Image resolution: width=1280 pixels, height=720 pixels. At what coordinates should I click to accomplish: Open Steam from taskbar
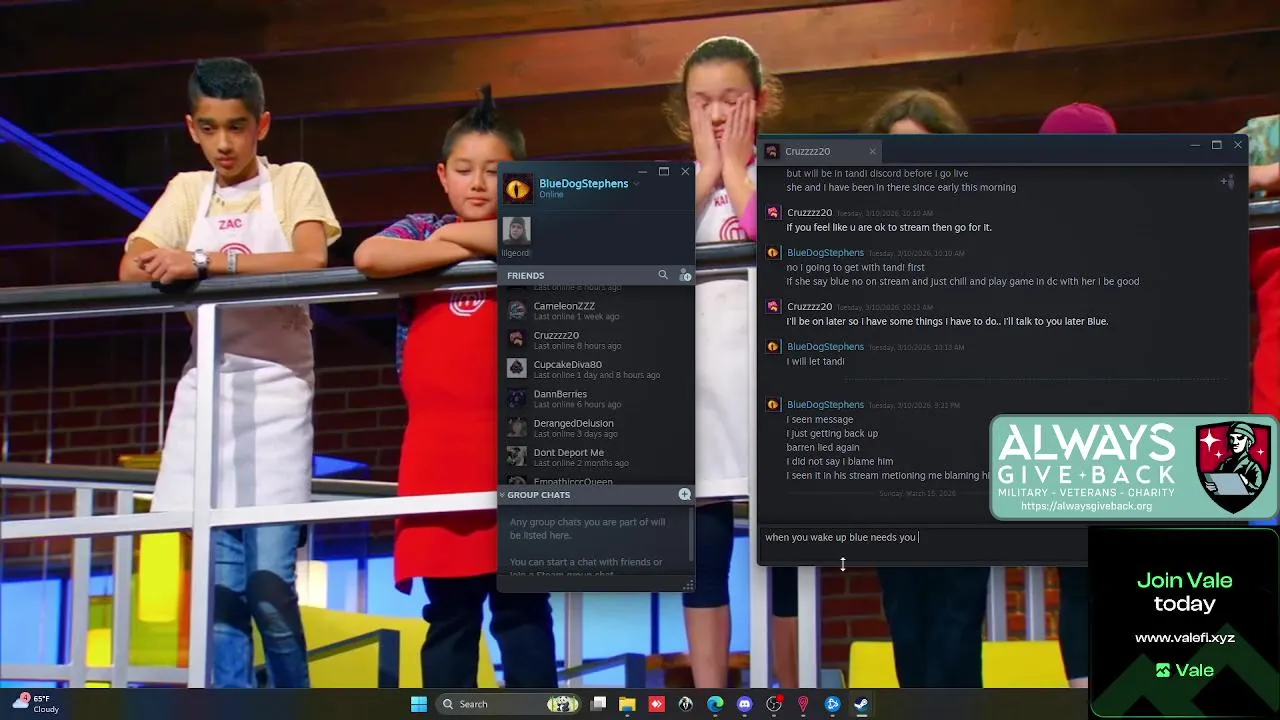click(861, 704)
